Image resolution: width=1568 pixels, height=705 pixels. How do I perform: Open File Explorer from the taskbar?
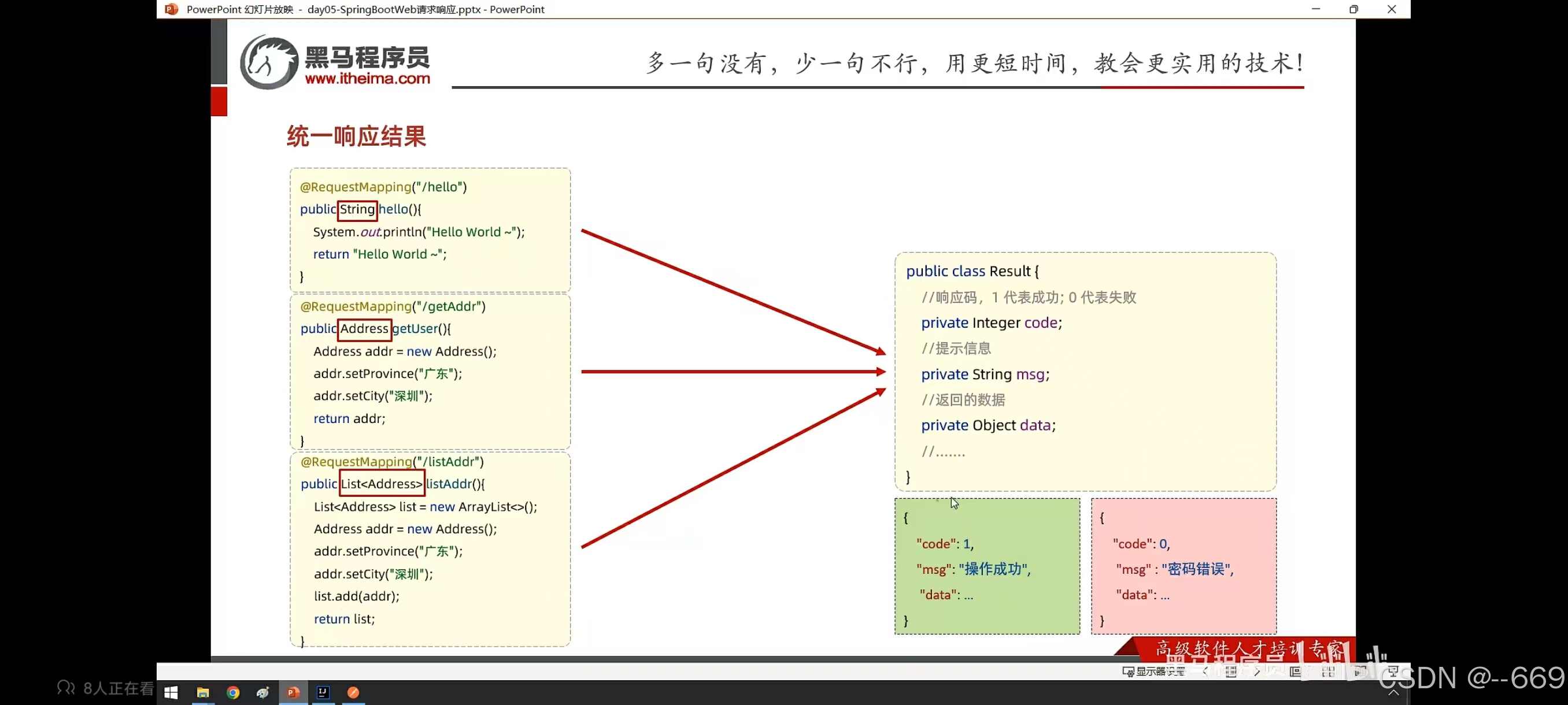[203, 692]
